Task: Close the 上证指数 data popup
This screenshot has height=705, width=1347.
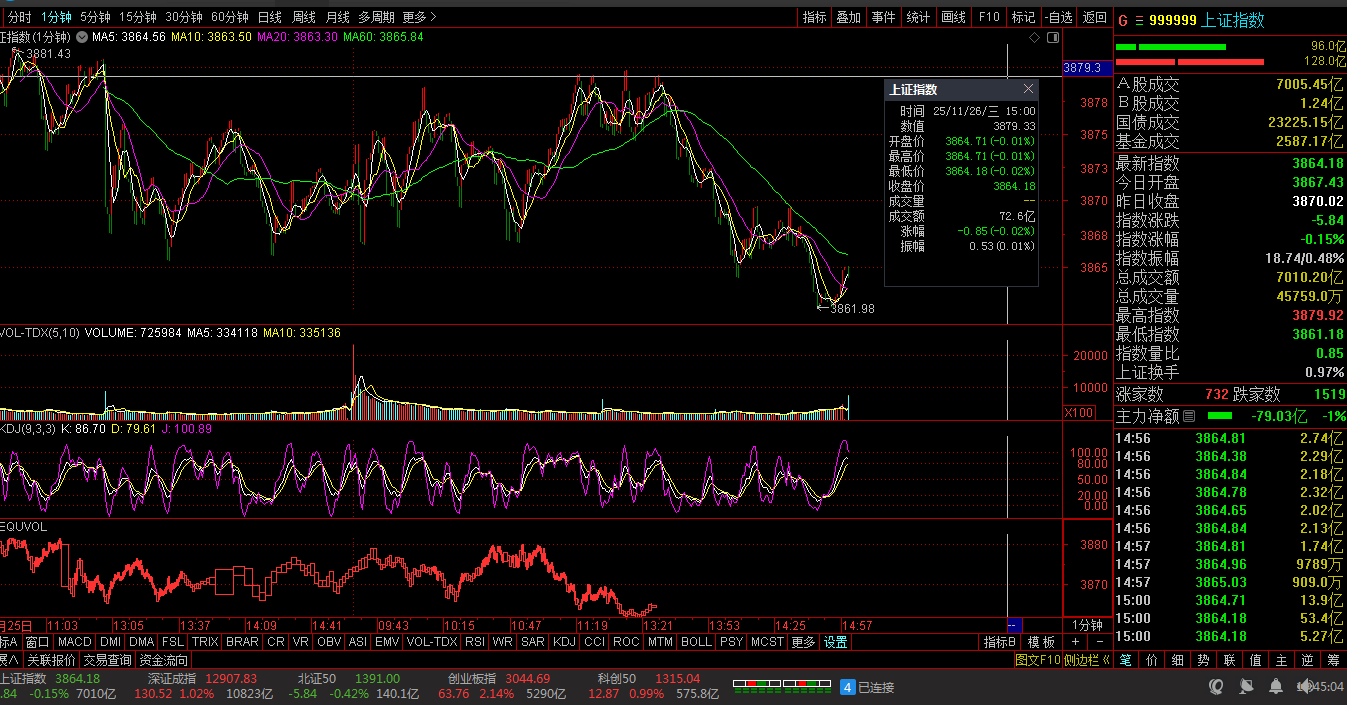Action: (1028, 89)
